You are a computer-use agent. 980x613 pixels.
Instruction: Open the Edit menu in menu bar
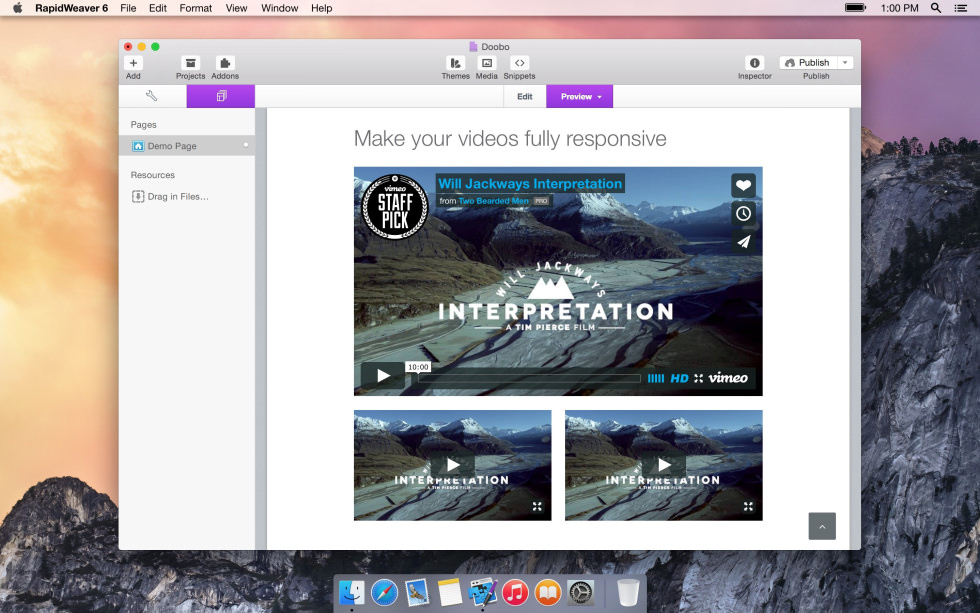tap(158, 8)
